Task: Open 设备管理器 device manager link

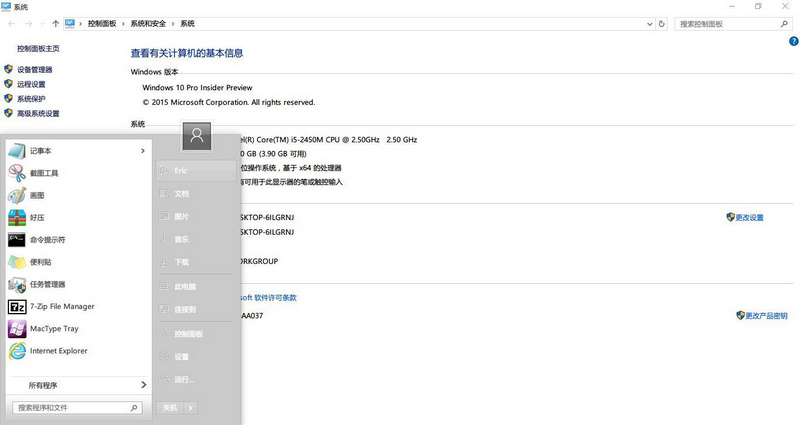Action: [x=35, y=69]
